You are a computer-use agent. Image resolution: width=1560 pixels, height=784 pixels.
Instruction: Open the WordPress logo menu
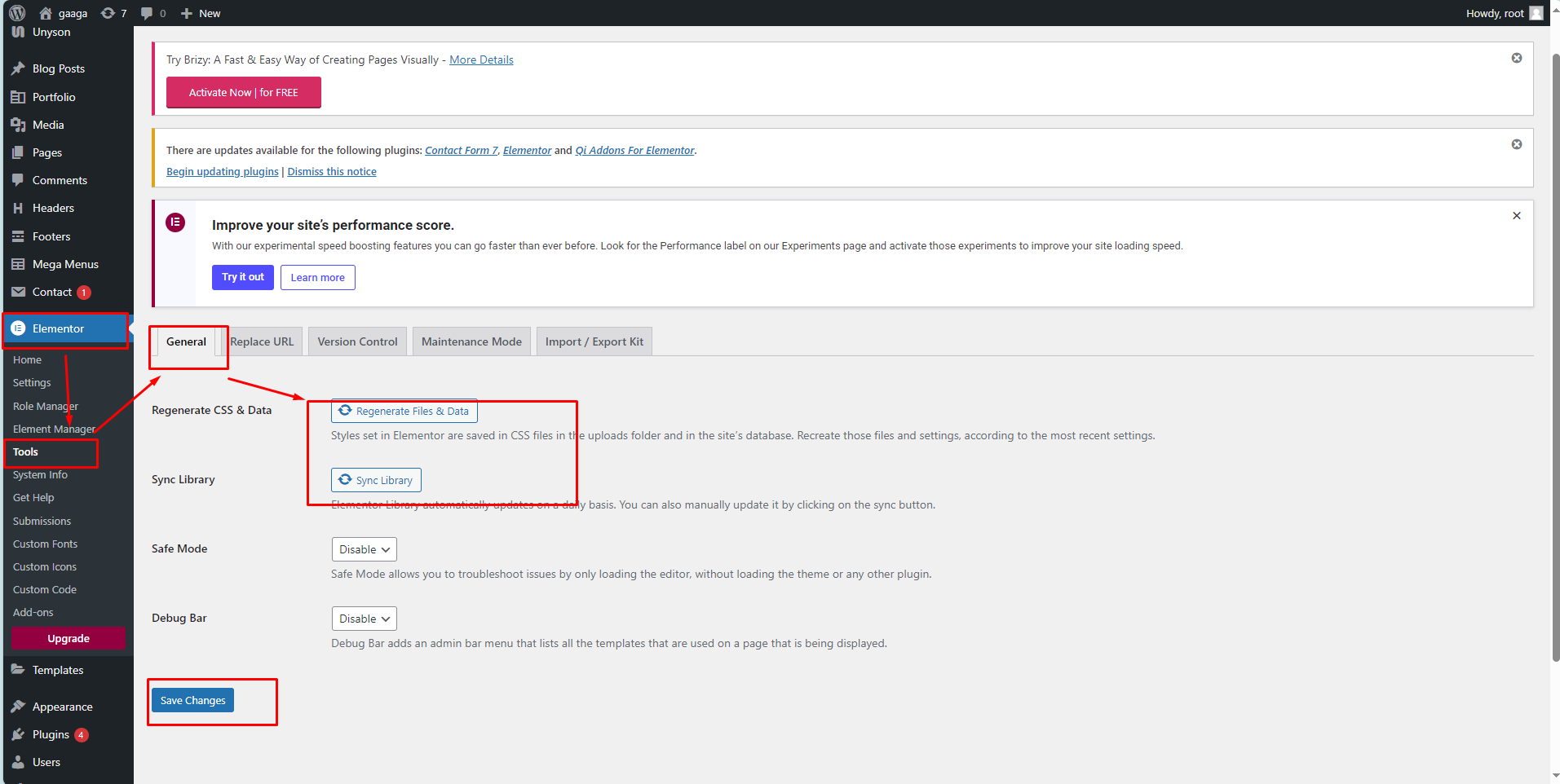point(17,13)
